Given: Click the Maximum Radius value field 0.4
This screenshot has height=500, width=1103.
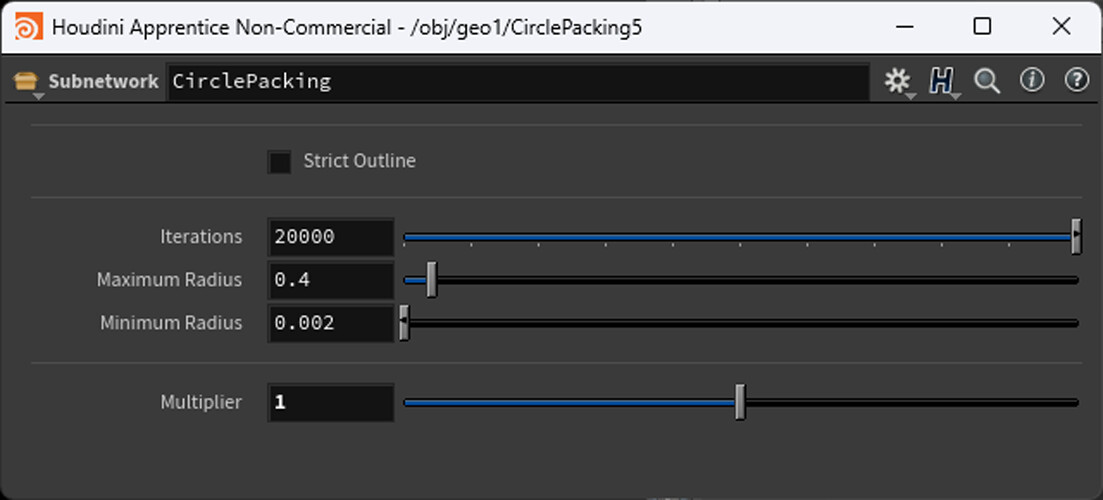Looking at the screenshot, I should pyautogui.click(x=331, y=280).
